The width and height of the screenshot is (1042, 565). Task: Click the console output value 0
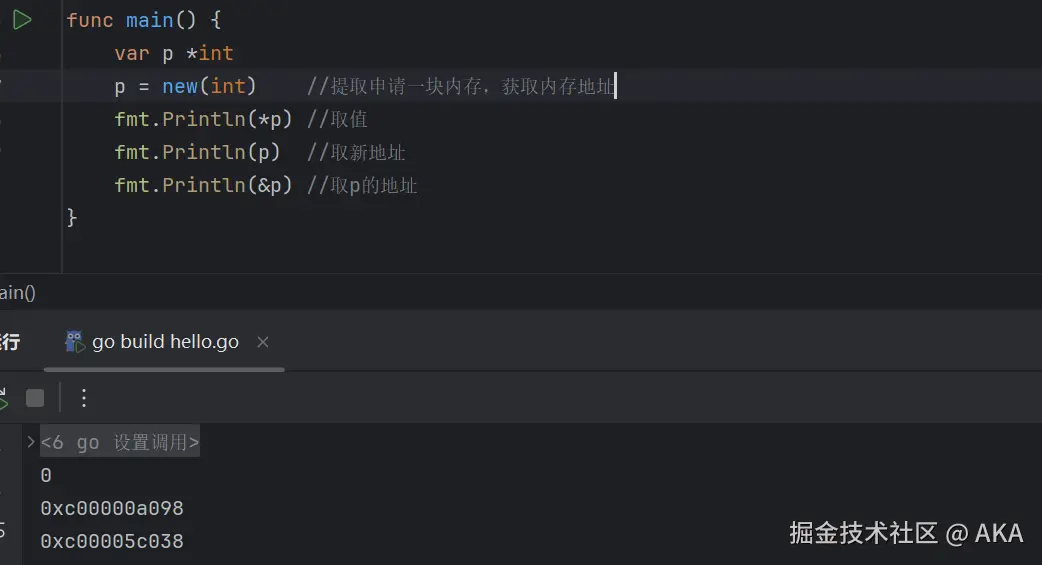(x=46, y=475)
